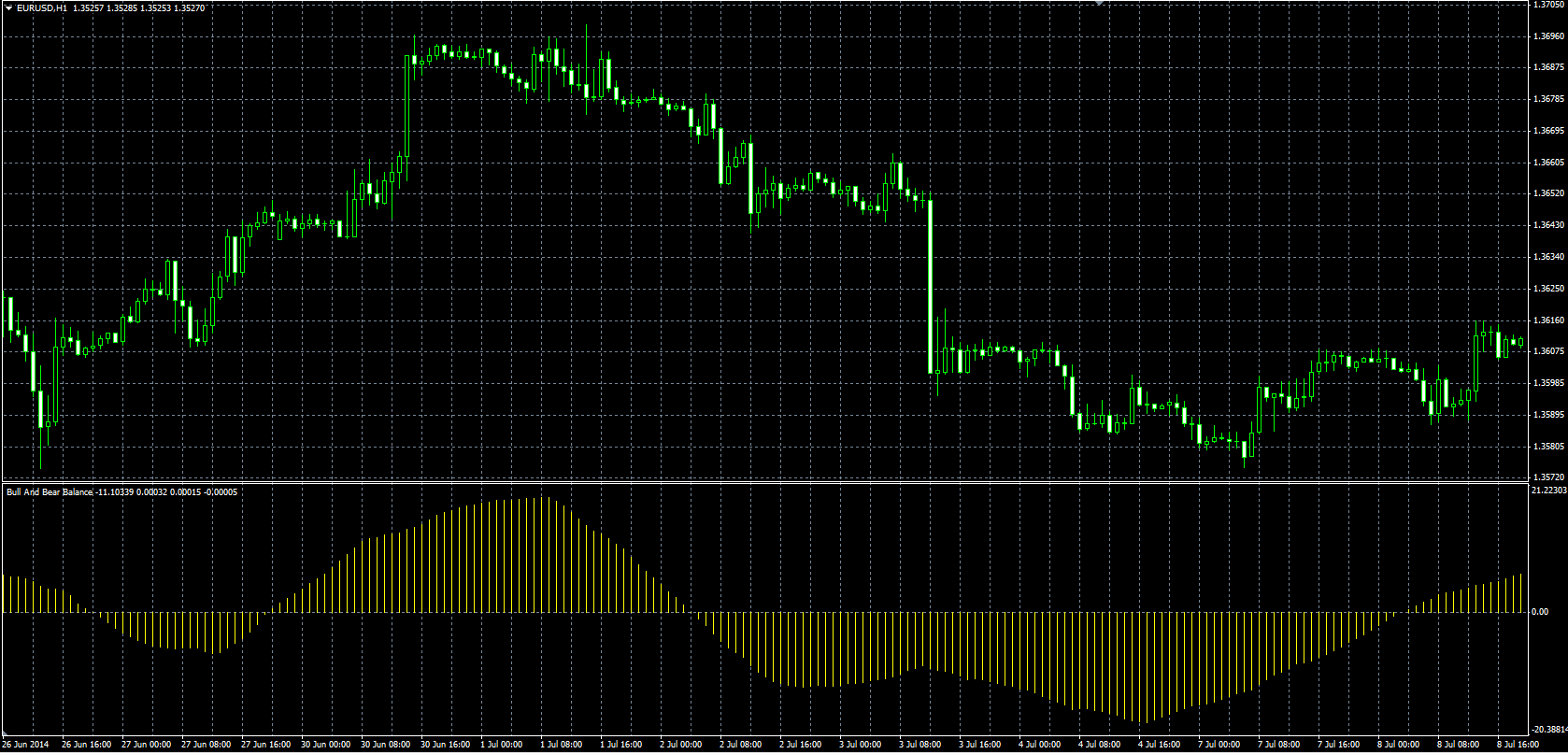Screen dimensions: 1568x754
Task: Click the 1.36605 price label
Action: click(1549, 163)
